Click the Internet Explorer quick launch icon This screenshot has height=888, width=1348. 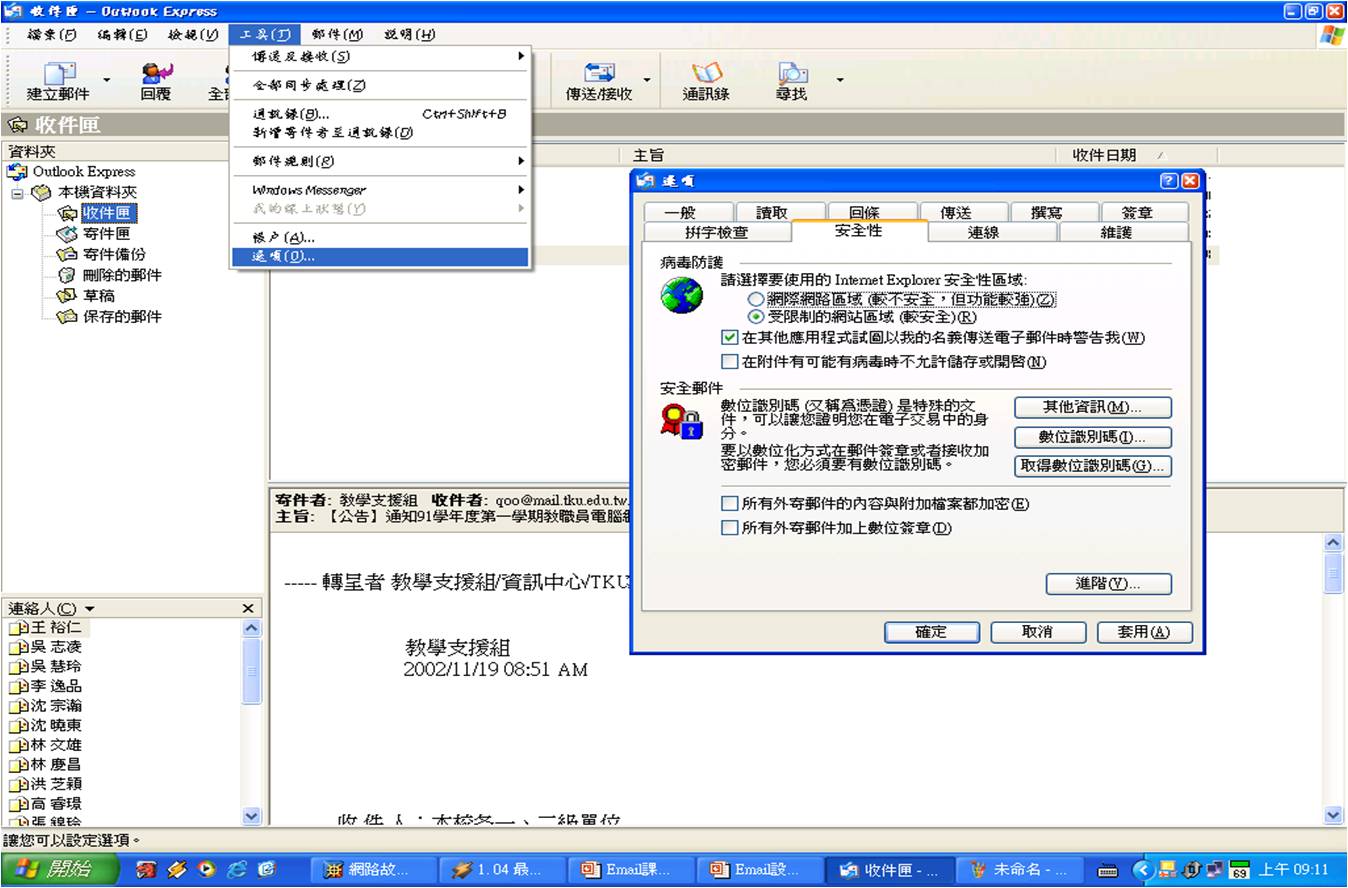pyautogui.click(x=237, y=869)
